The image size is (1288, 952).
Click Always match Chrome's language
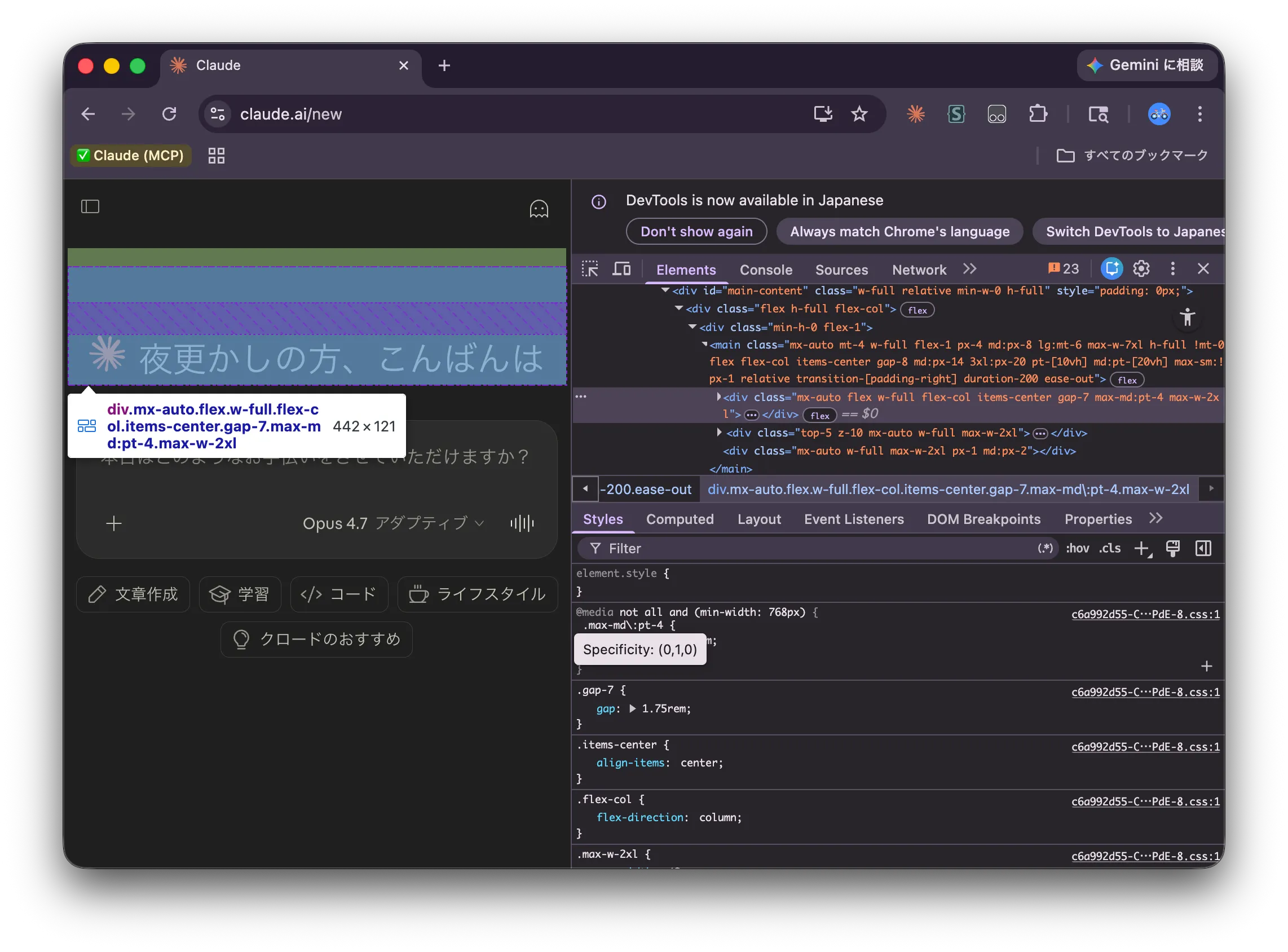[x=899, y=232]
